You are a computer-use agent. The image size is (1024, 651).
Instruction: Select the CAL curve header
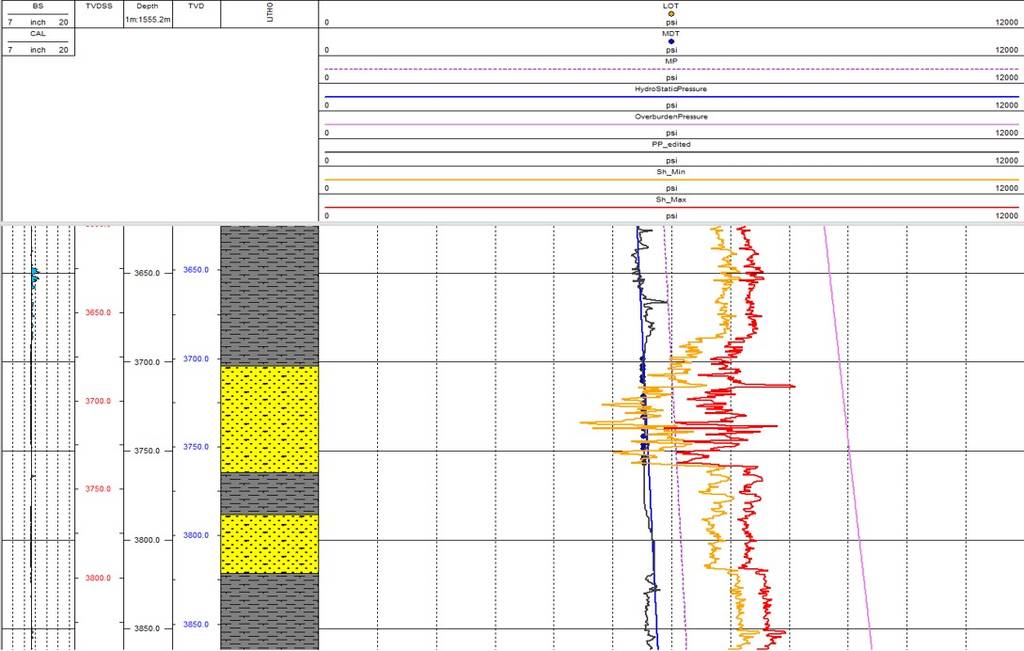(38, 33)
